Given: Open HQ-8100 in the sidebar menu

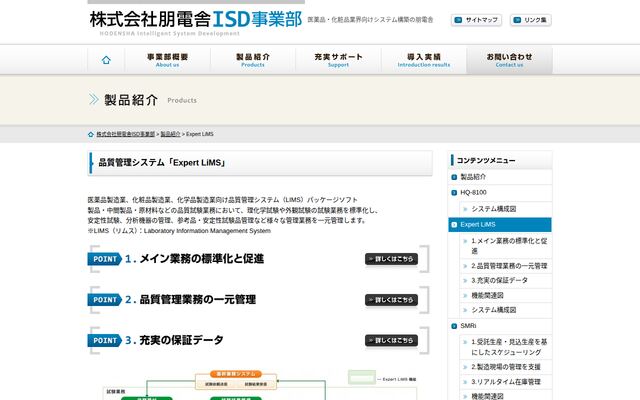Looking at the screenshot, I should point(473,193).
